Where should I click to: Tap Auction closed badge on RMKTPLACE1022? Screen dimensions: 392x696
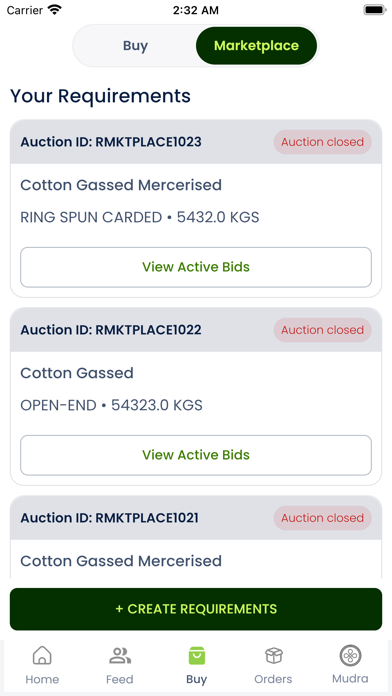322,330
